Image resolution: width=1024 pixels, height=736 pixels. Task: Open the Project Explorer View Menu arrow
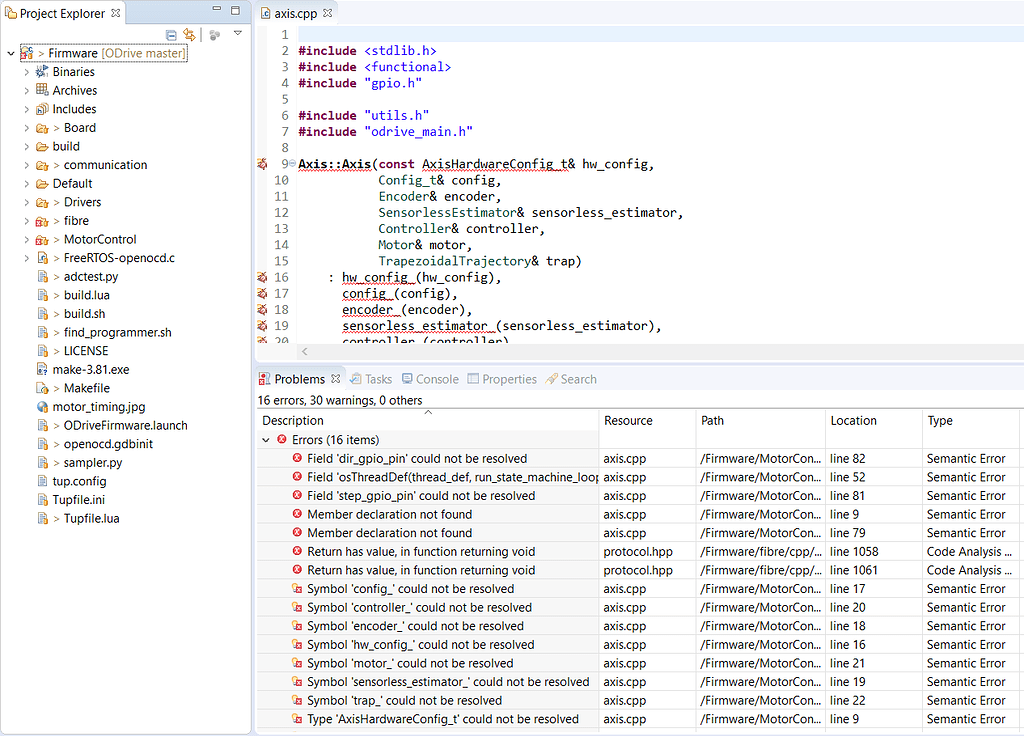pyautogui.click(x=238, y=33)
